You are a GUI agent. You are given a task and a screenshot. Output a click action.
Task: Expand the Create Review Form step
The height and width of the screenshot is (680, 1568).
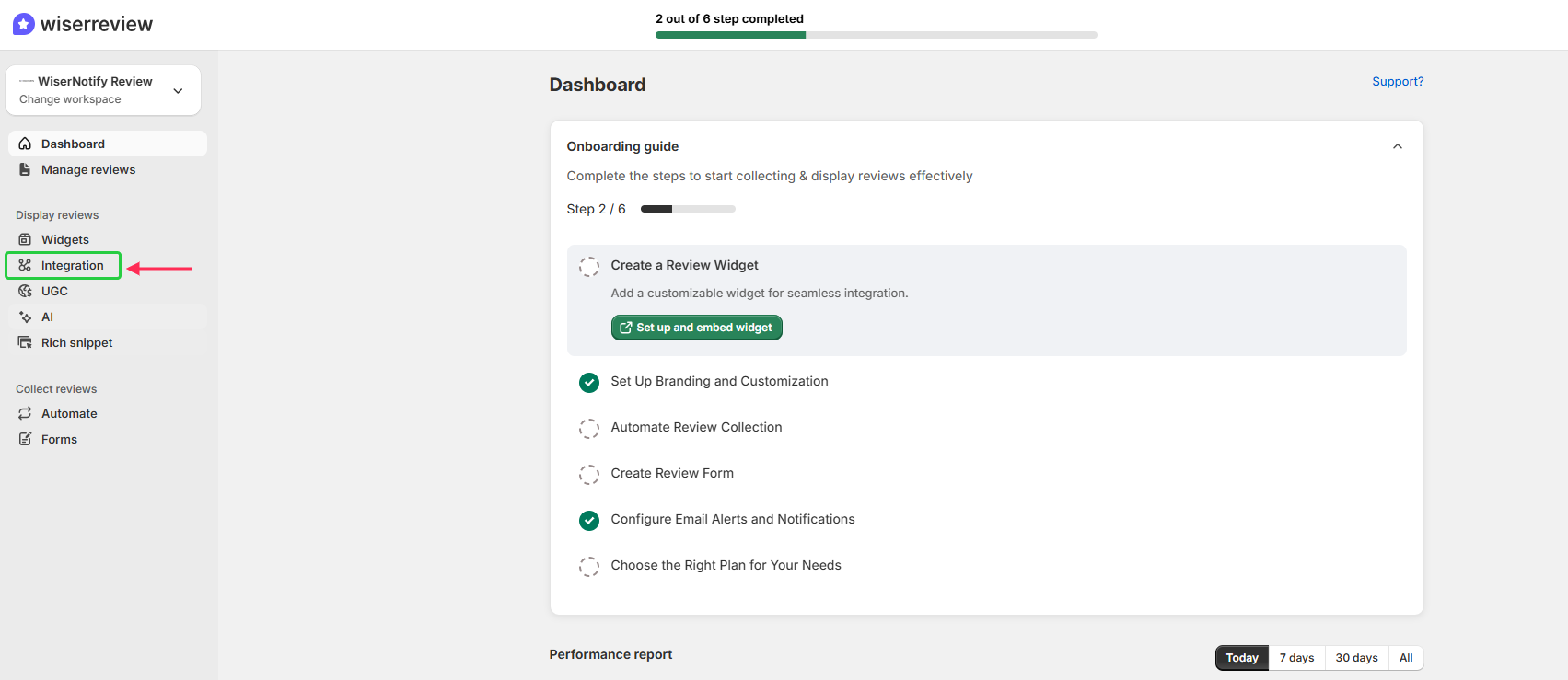672,473
